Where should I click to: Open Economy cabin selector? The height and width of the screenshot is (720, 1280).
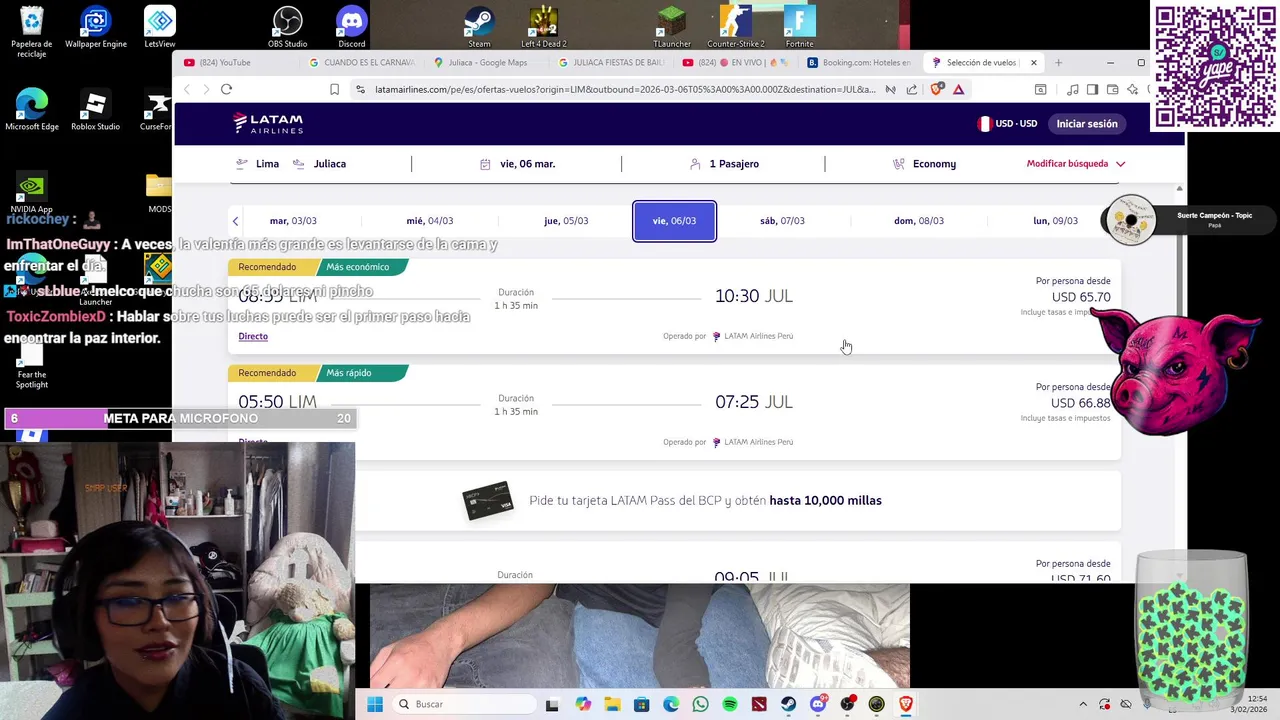tap(924, 163)
